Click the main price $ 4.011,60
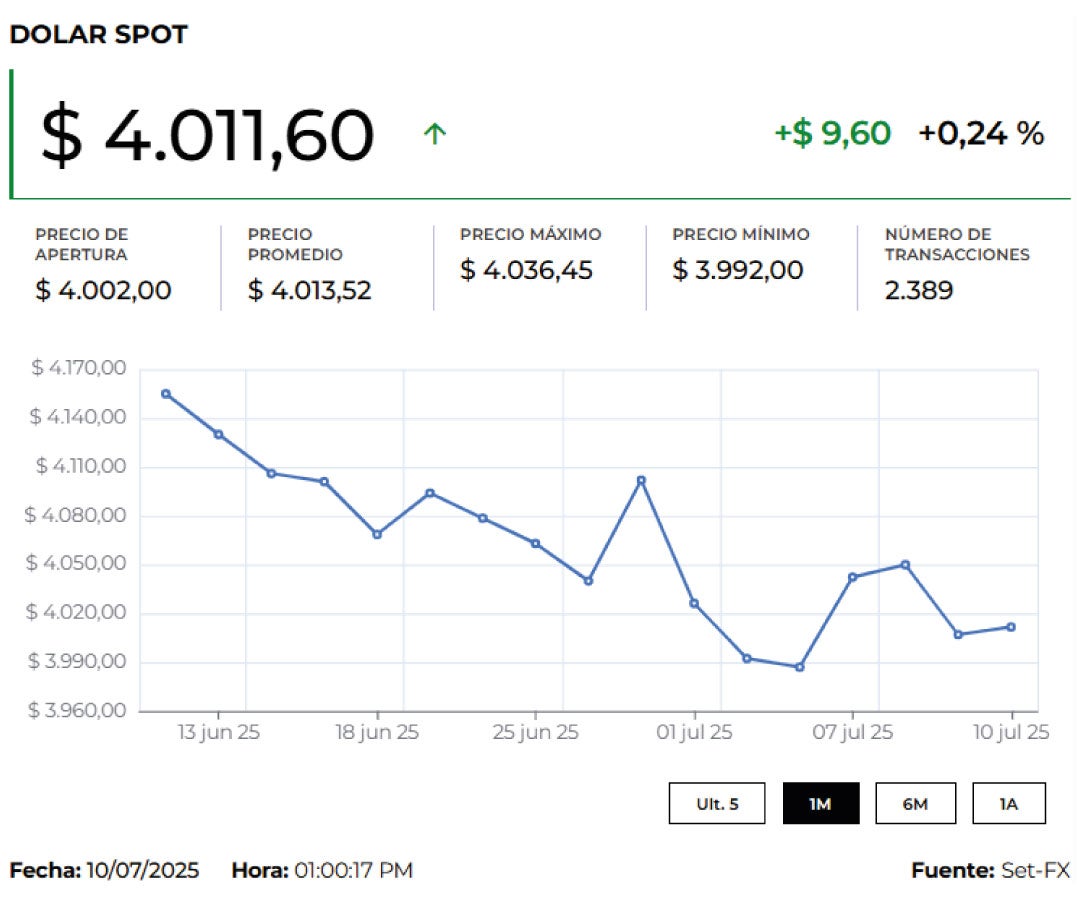The image size is (1080, 900). click(207, 135)
